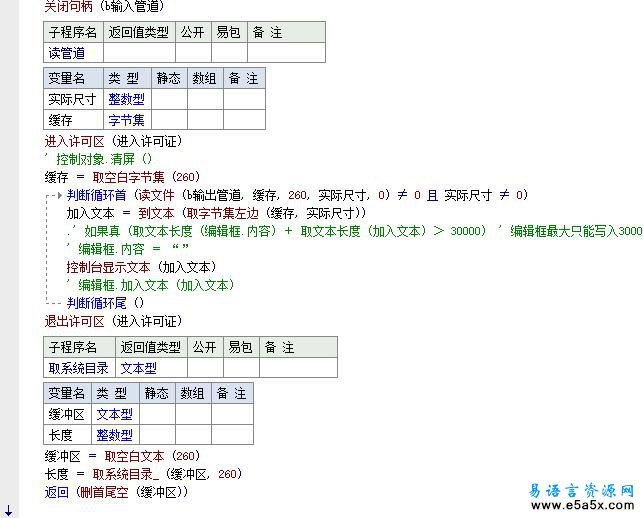Screen dimensions: 643x518
Task: Click the comment line 编辑框.内容 = “”
Action: (128, 249)
